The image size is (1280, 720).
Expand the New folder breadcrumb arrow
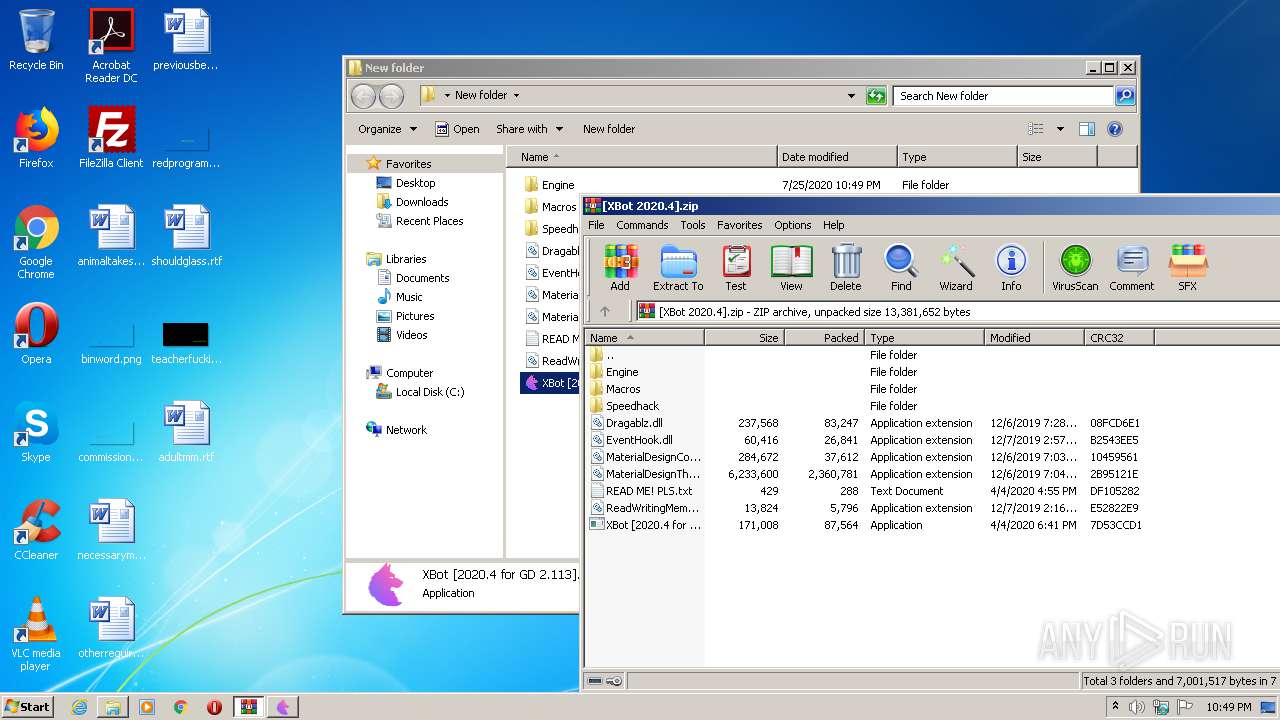516,96
